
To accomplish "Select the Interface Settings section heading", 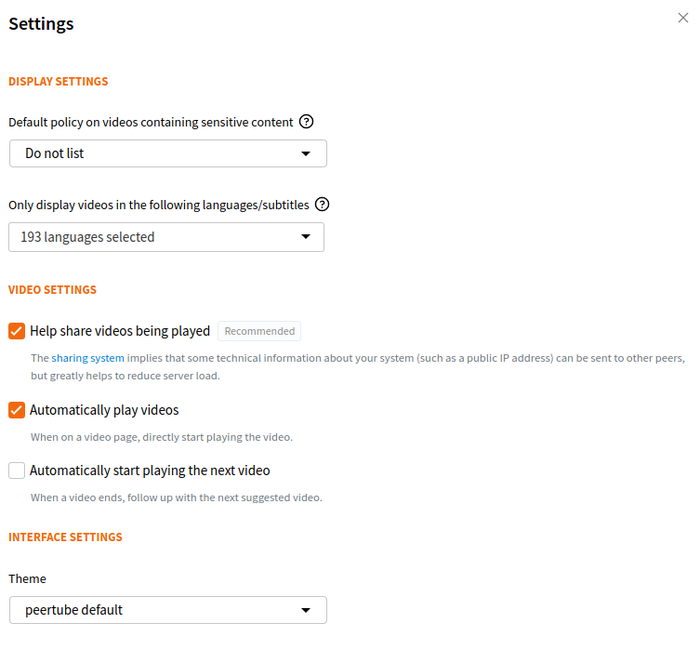I will coord(65,537).
